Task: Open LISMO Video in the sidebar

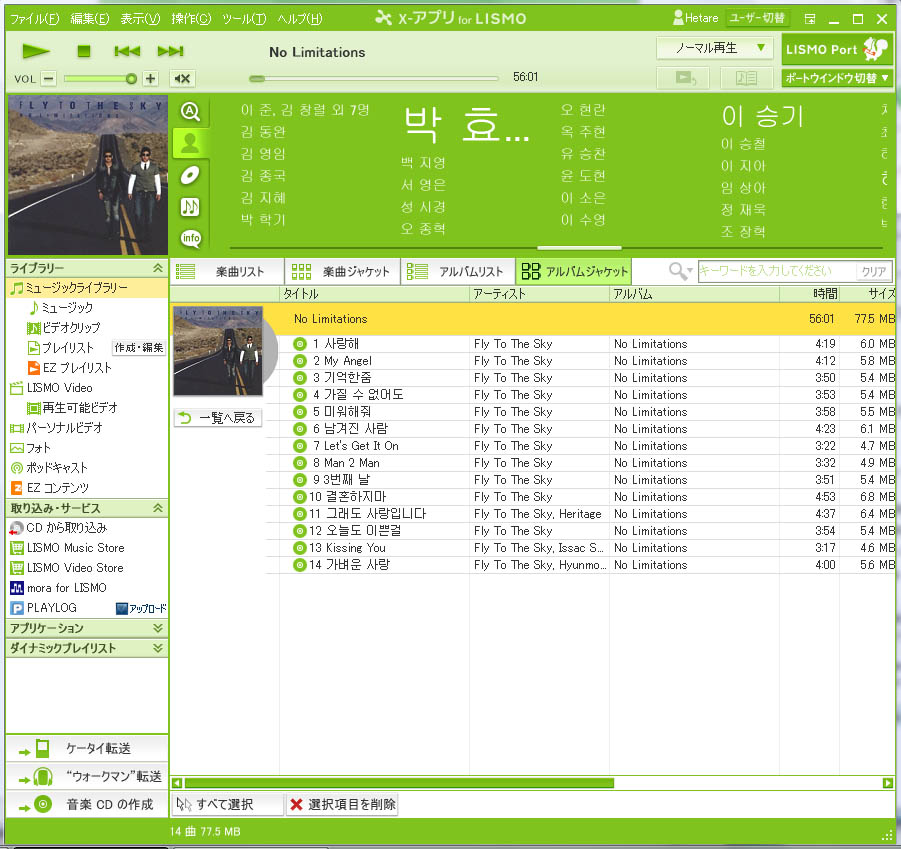Action: click(52, 388)
